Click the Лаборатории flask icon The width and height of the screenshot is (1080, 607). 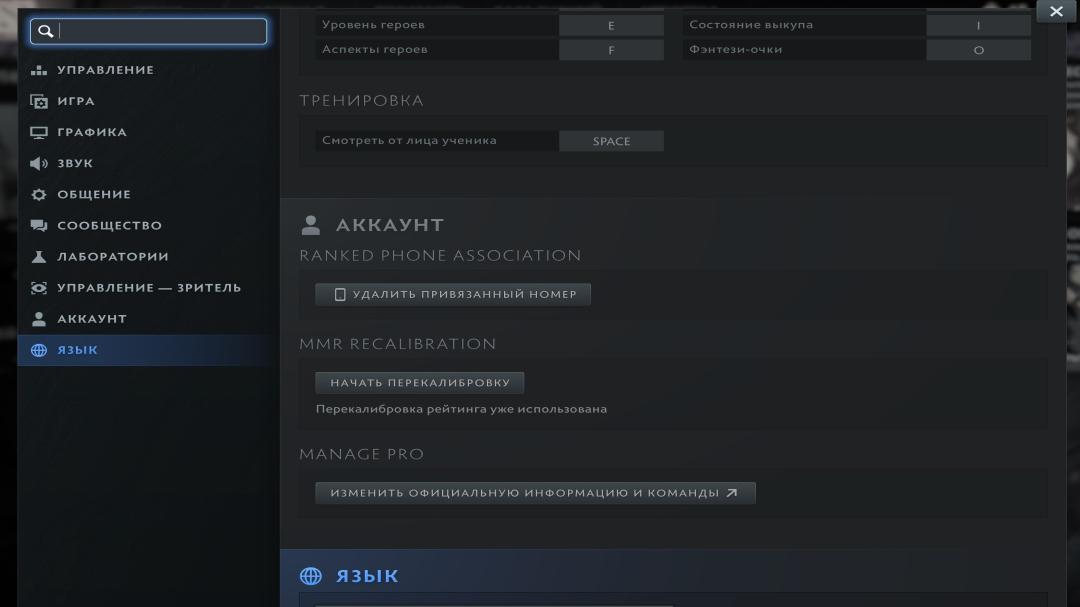click(39, 256)
